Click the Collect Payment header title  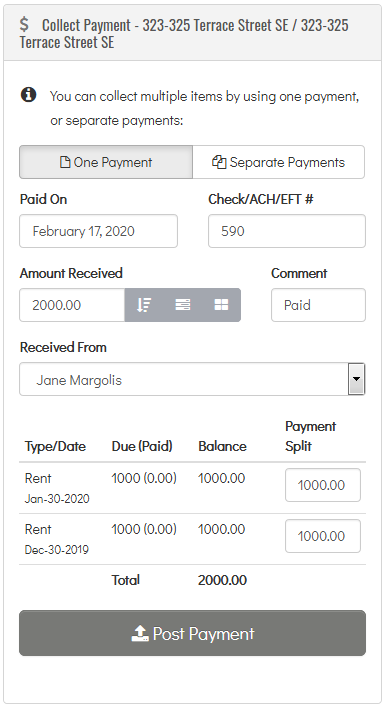(x=184, y=33)
